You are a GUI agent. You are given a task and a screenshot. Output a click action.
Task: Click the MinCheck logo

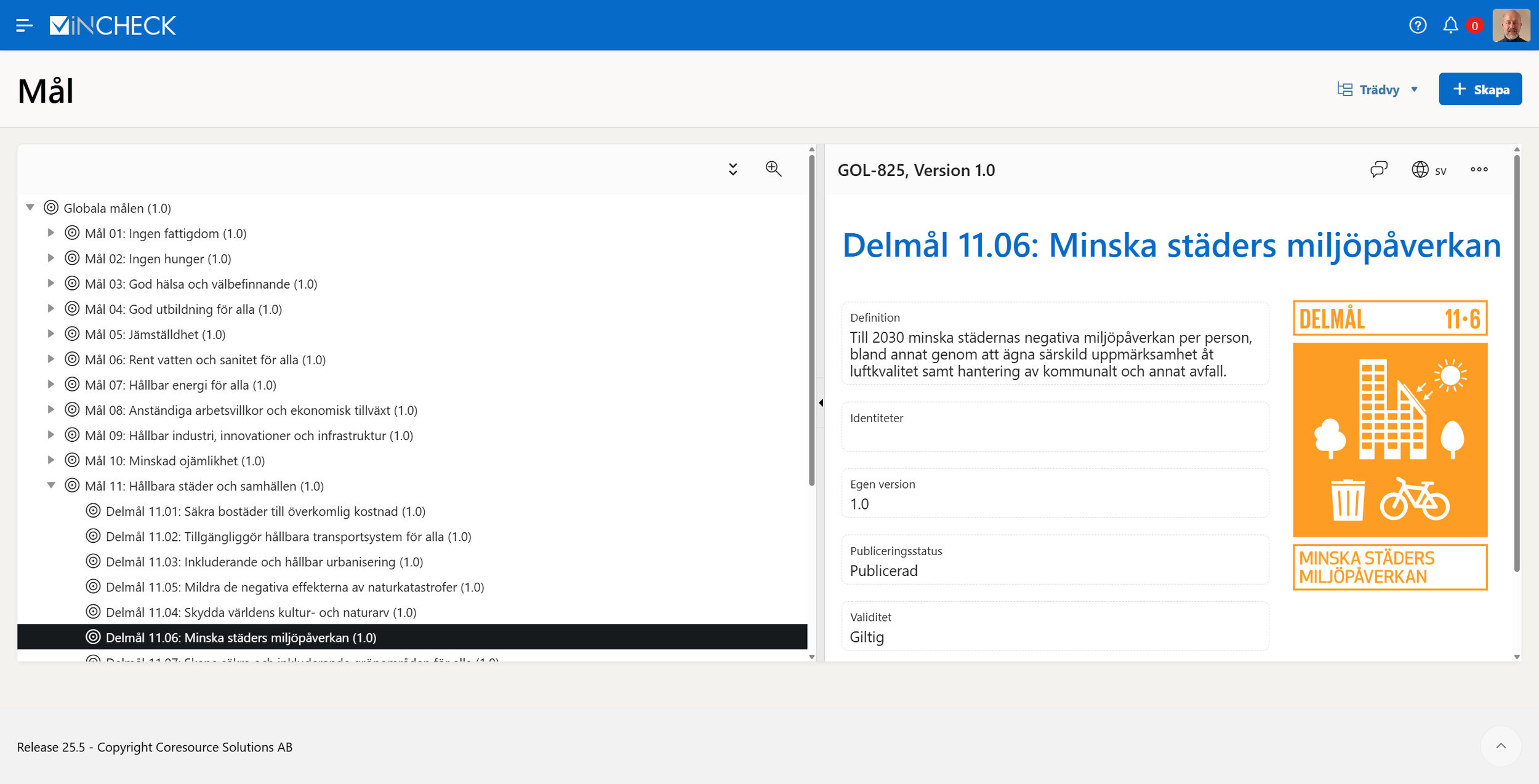point(113,25)
